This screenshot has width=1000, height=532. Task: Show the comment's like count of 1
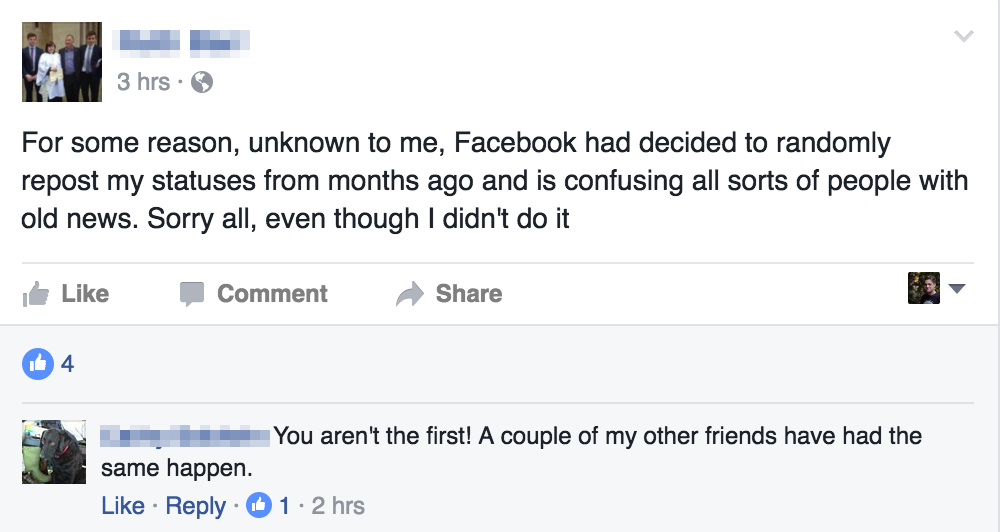[284, 506]
